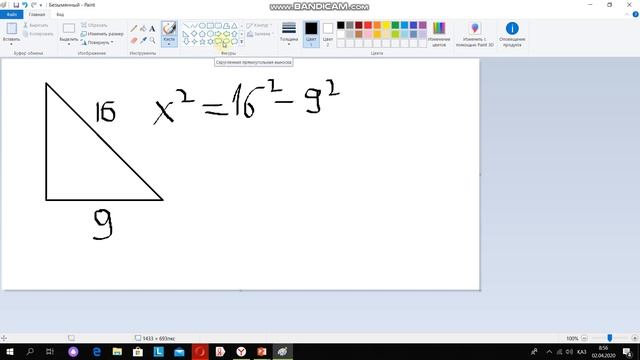640x360 pixels.
Task: Open Opera browser from taskbar
Action: tap(200, 351)
